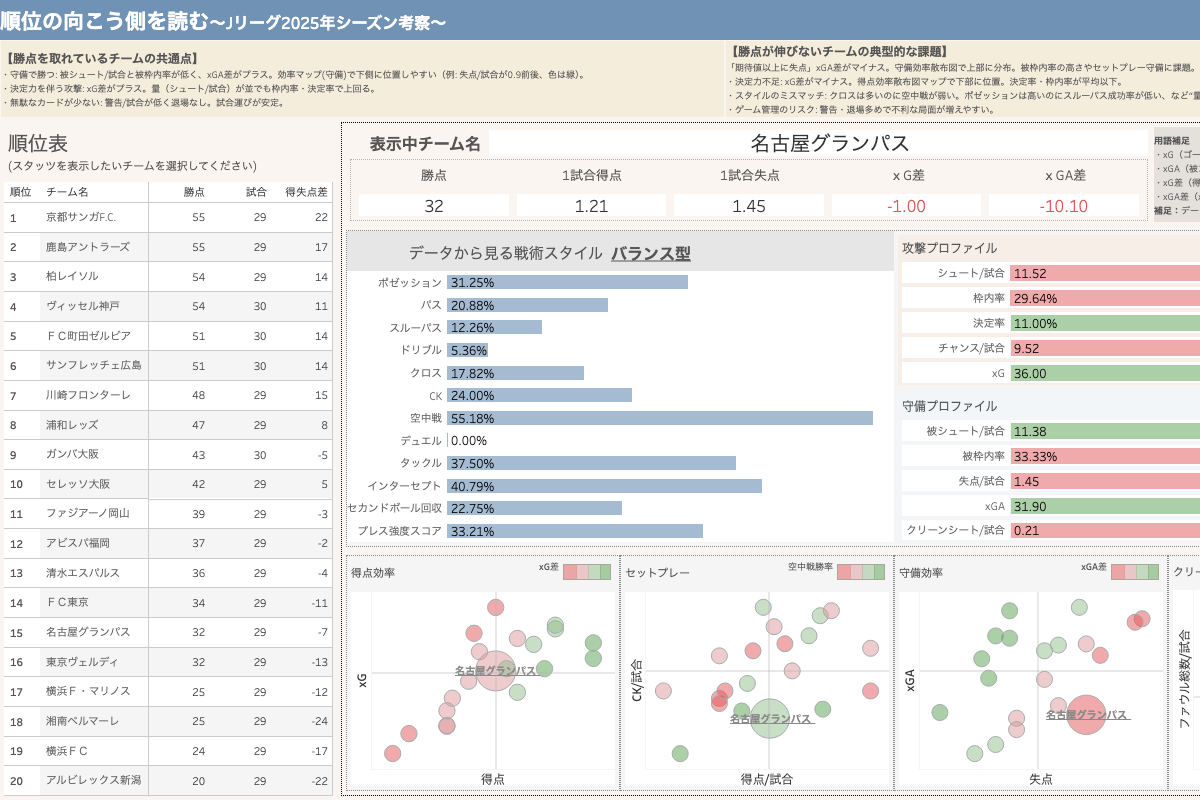The height and width of the screenshot is (800, 1200).
Task: Click darkest red swatch in xG差 legend
Action: point(569,572)
